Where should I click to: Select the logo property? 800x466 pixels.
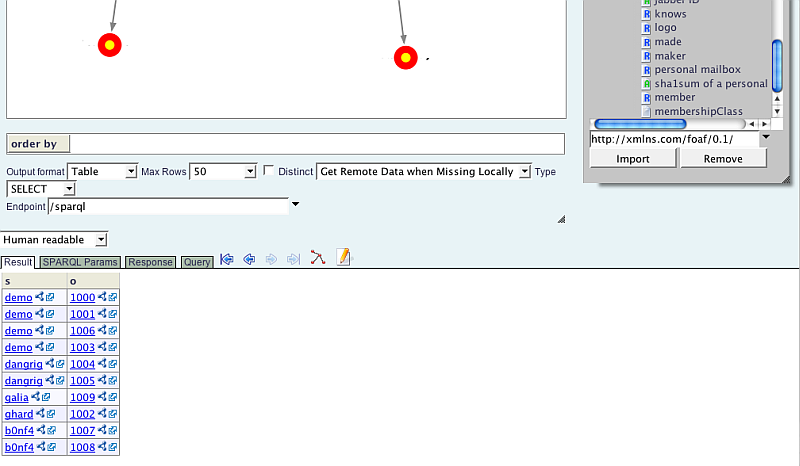coord(665,28)
